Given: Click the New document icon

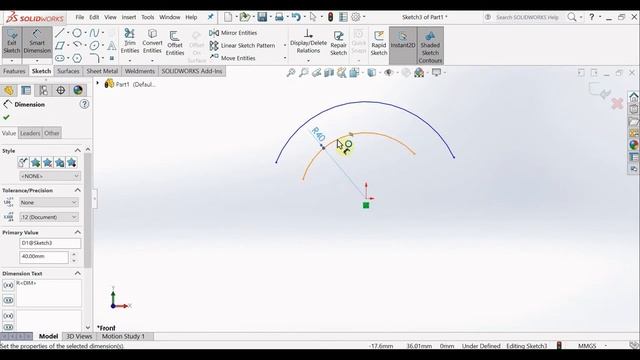Looking at the screenshot, I should coord(228,17).
